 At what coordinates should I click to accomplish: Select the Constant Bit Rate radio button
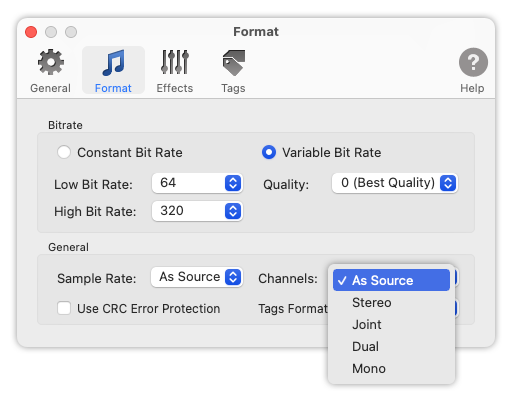point(64,152)
